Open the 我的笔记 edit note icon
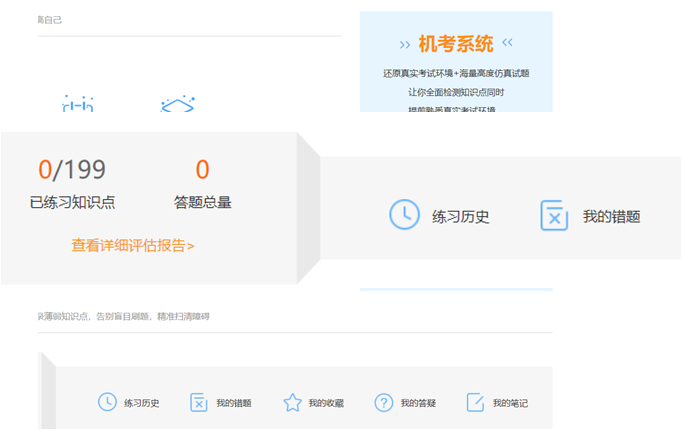Screen dimensions: 682x430 (475, 402)
